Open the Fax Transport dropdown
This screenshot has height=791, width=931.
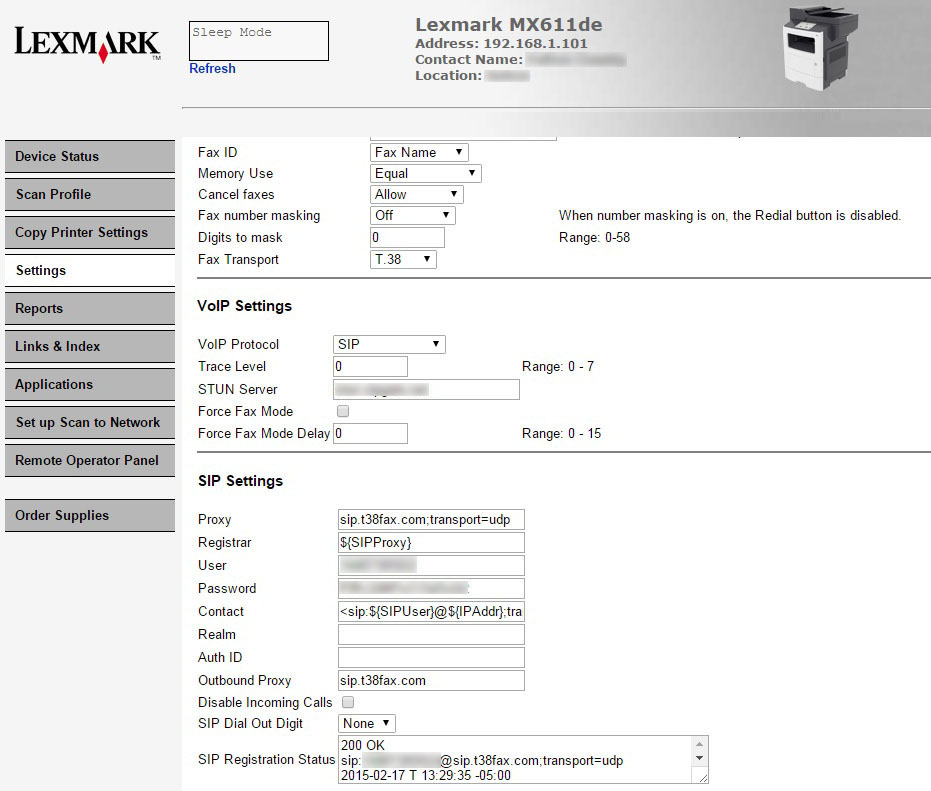click(403, 260)
